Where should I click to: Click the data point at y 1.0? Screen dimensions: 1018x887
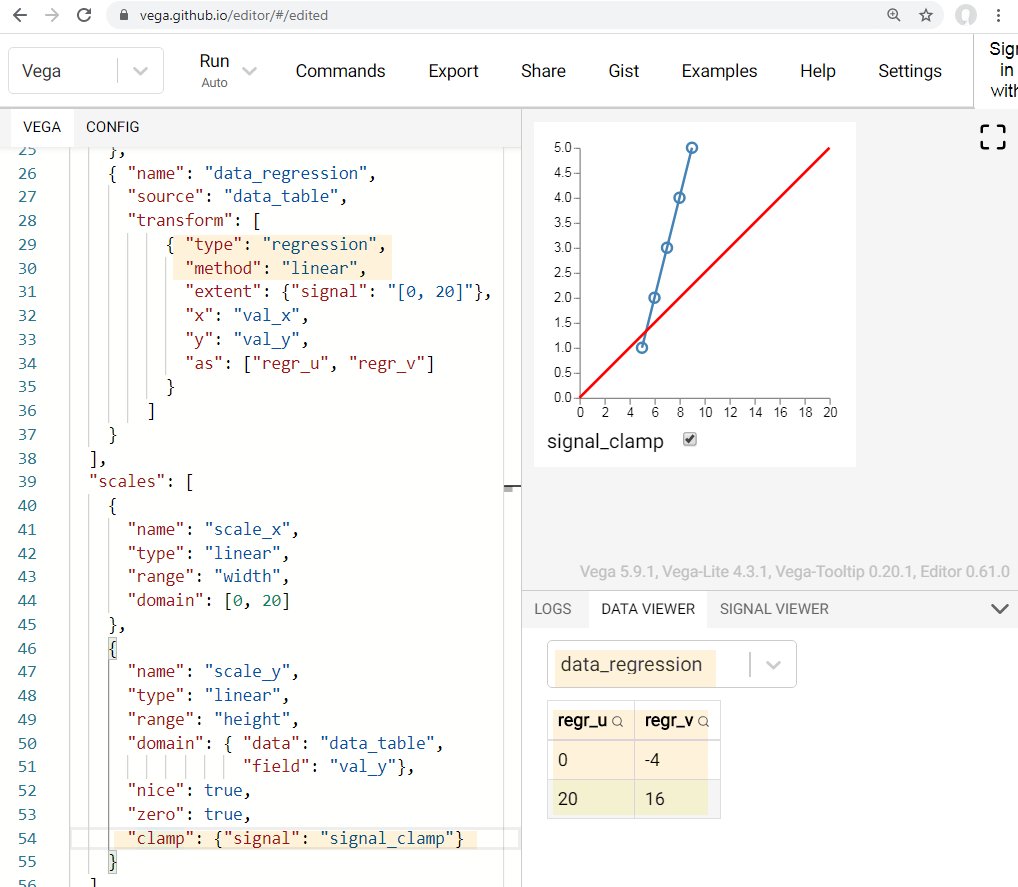coord(641,347)
